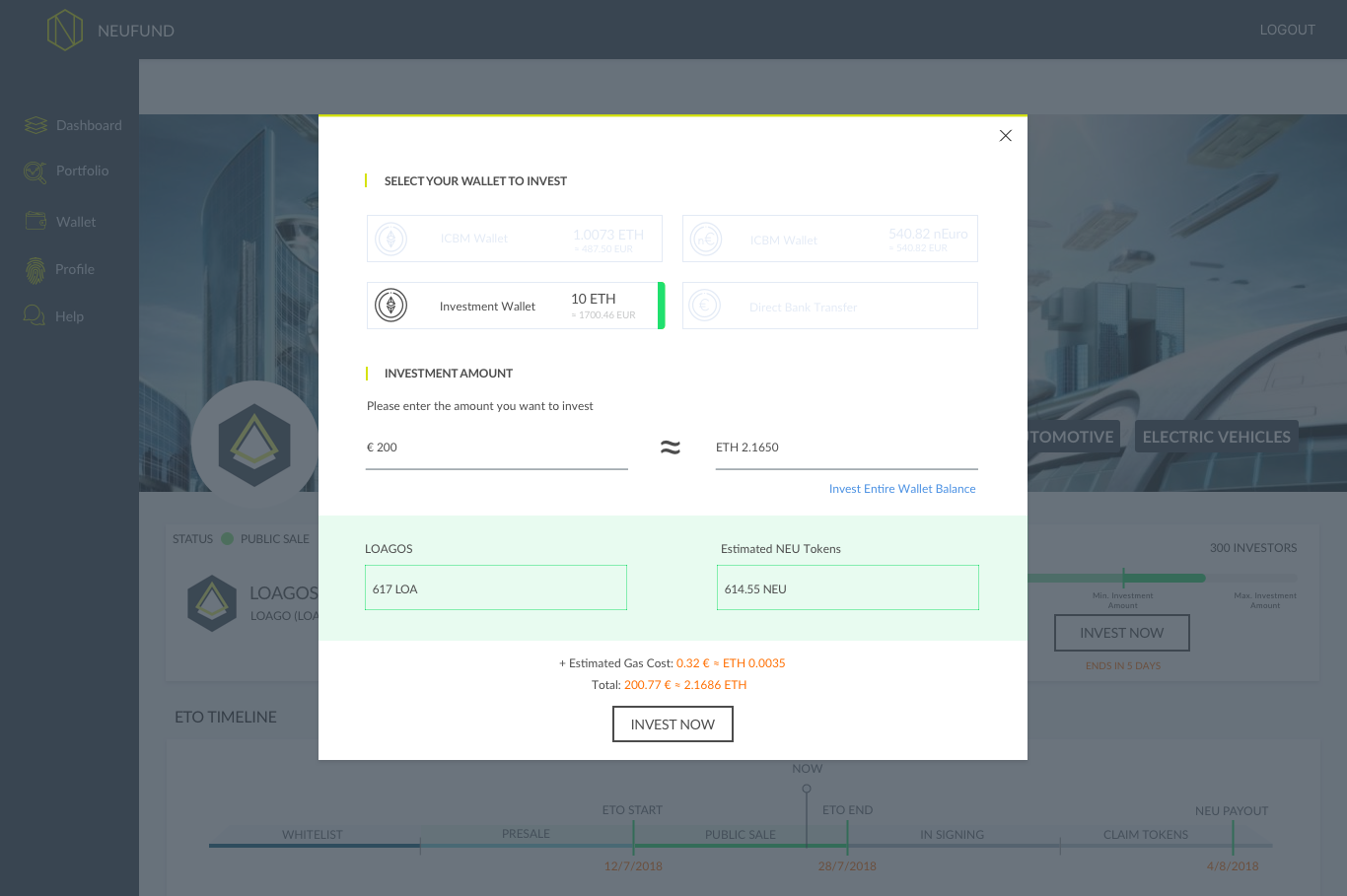Click the large LOAGOS company logo
Image resolution: width=1347 pixels, height=896 pixels.
pyautogui.click(x=254, y=444)
